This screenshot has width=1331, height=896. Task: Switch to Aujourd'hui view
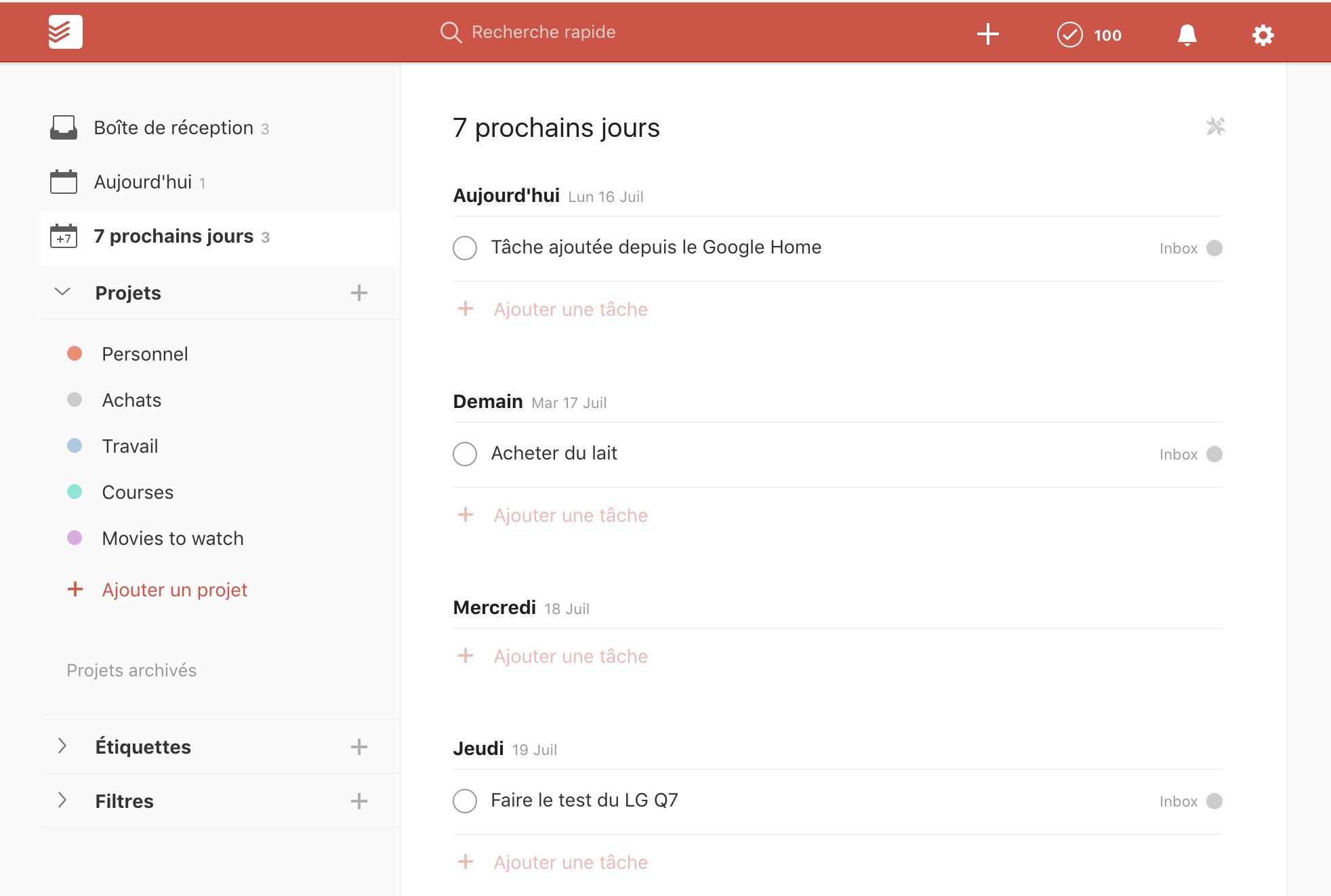coord(142,182)
